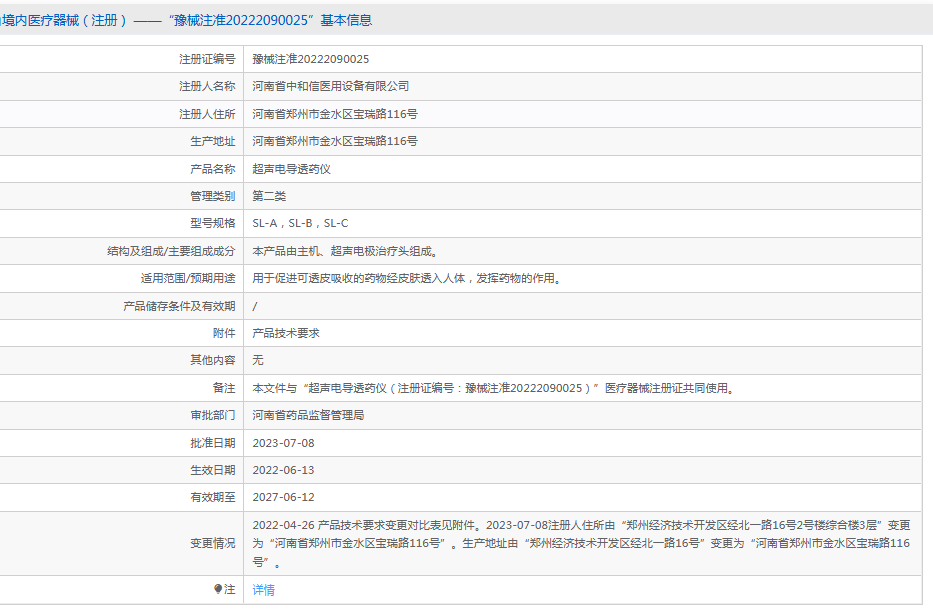The width and height of the screenshot is (933, 612).
Task: Click the 注册证编号 label
Action: 207,59
